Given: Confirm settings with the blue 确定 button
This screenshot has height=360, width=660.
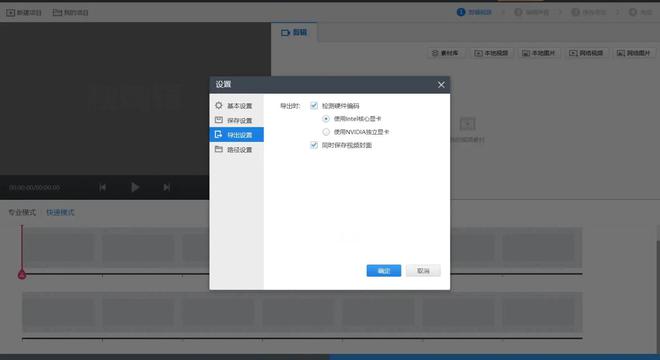Looking at the screenshot, I should pos(383,271).
